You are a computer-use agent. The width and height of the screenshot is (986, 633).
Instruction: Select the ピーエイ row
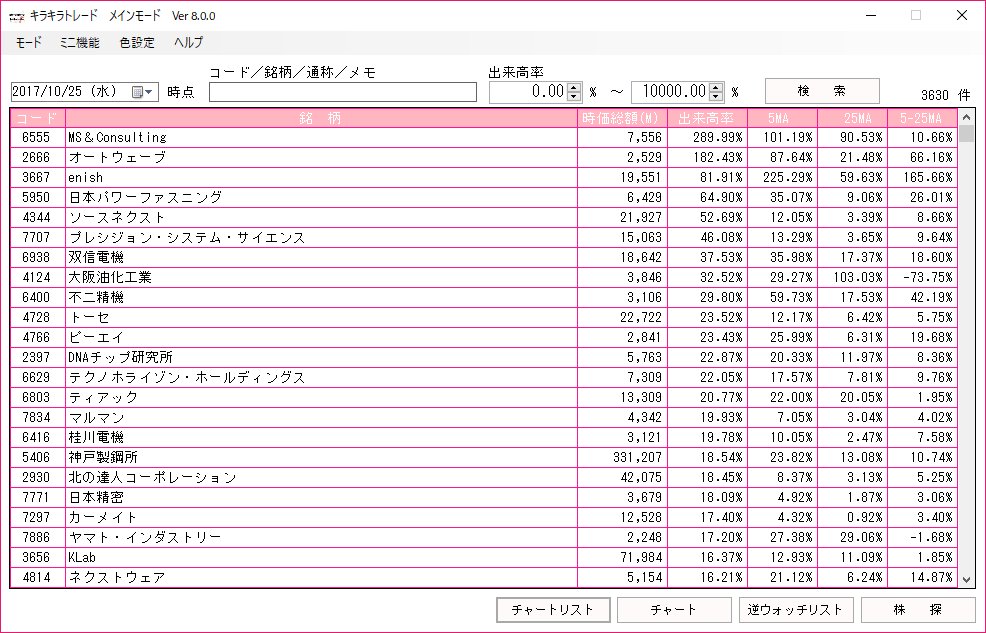point(484,338)
